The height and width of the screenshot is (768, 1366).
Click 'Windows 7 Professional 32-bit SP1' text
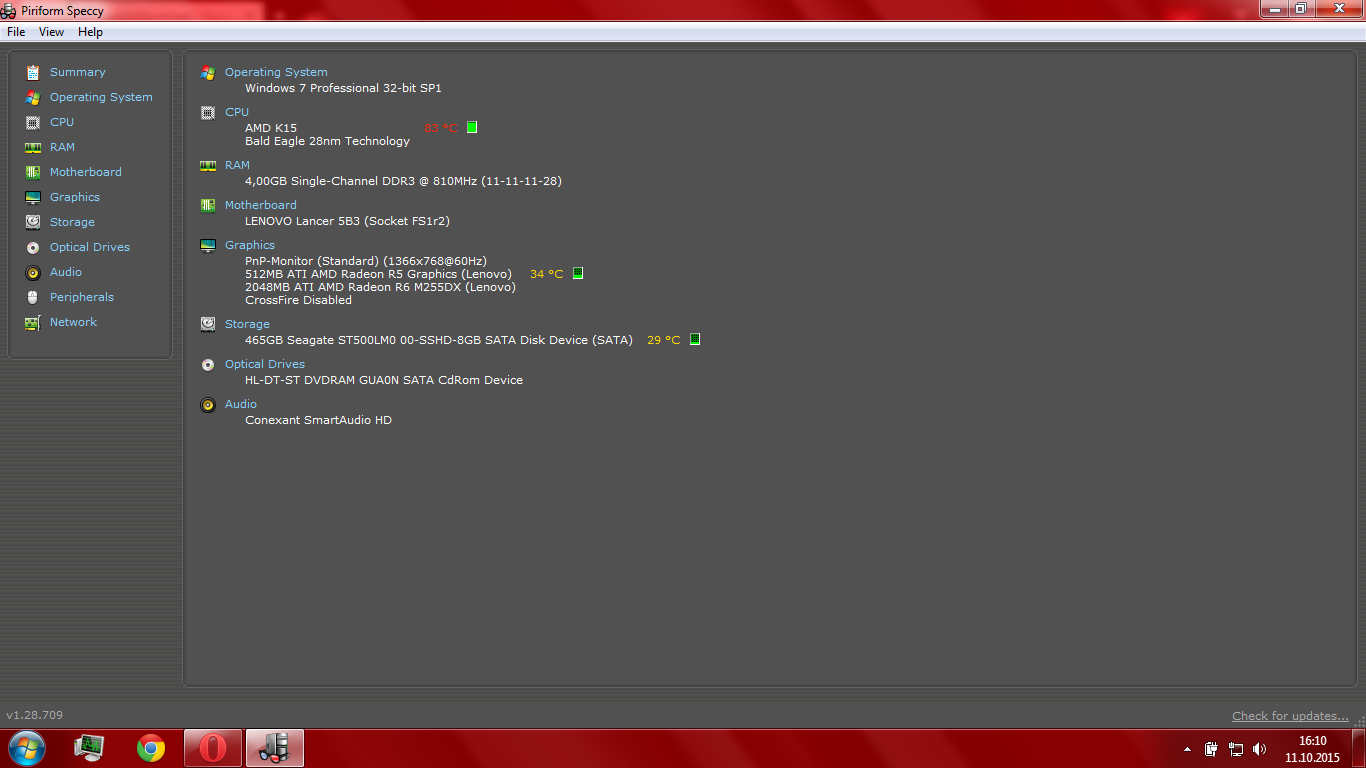[x=343, y=88]
